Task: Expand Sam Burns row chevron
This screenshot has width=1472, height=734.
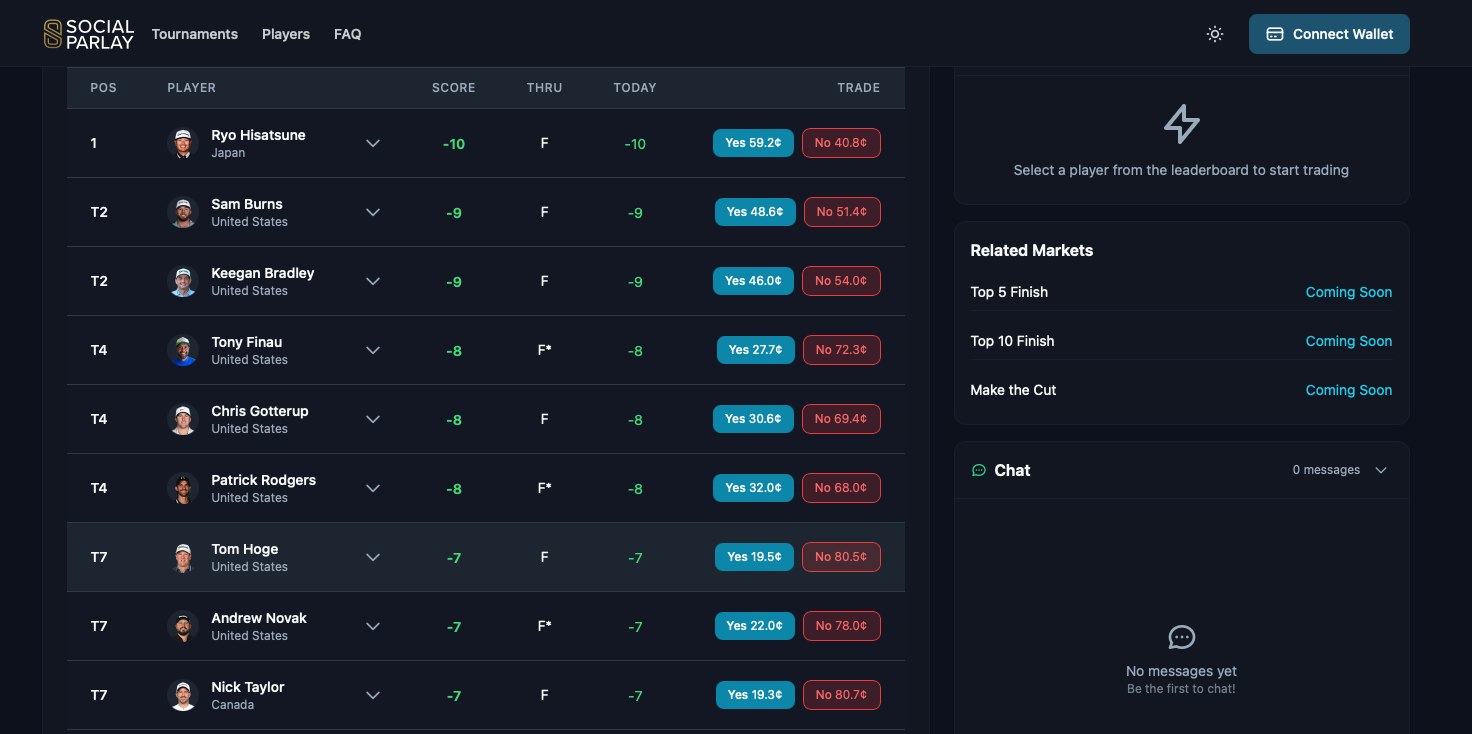Action: point(373,212)
